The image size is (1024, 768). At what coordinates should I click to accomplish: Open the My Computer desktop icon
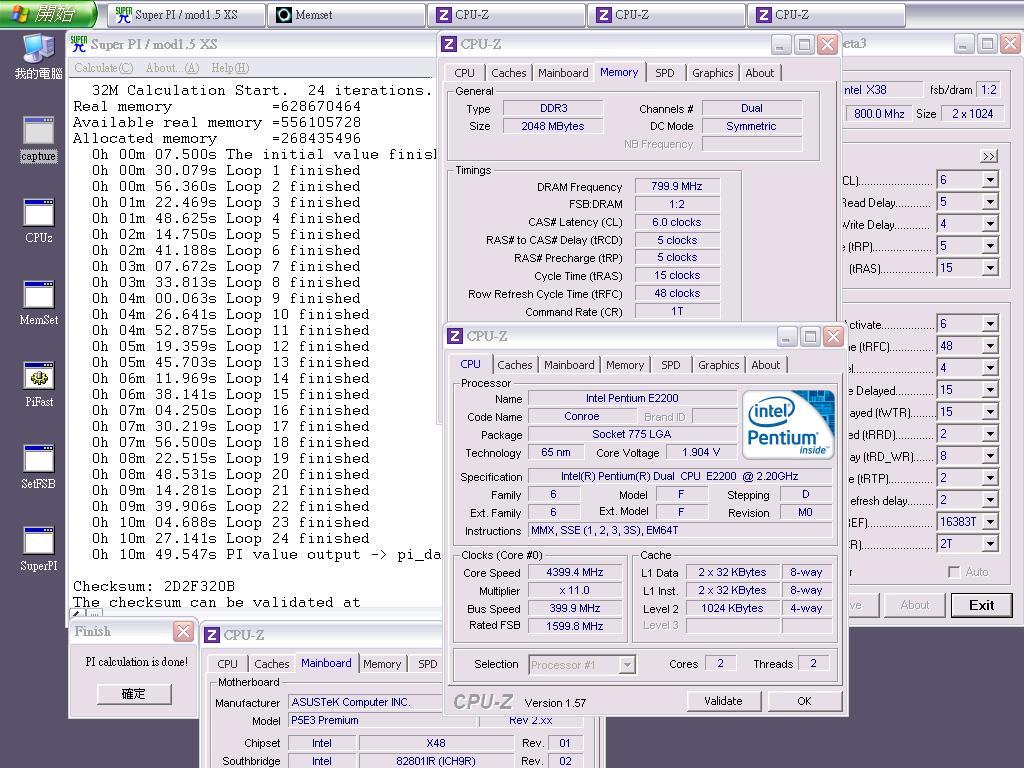[39, 56]
